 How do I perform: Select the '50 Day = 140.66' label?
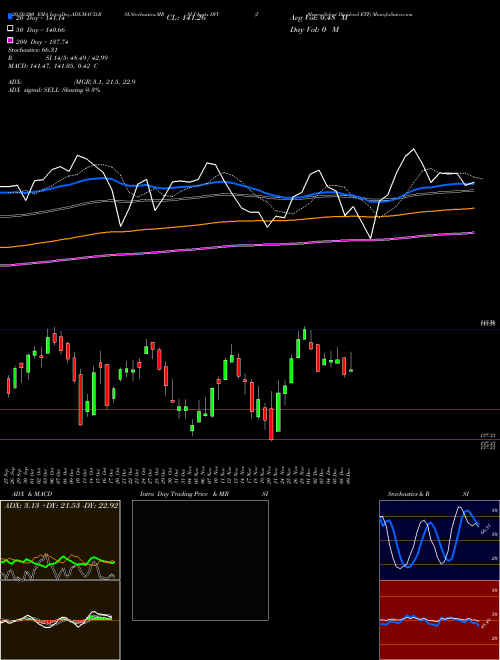point(40,30)
